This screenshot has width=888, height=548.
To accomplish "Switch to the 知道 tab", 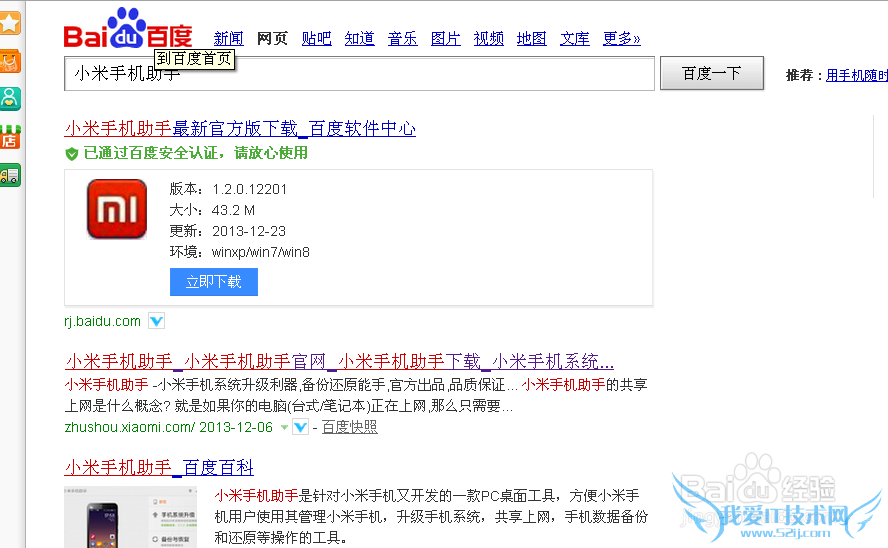I will click(x=360, y=38).
